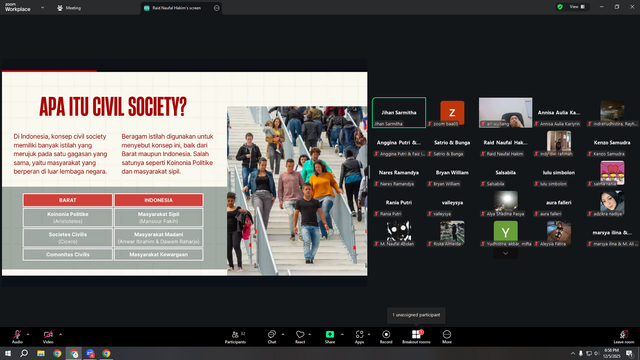Open File Explorer from the taskbar

pyautogui.click(x=41, y=353)
